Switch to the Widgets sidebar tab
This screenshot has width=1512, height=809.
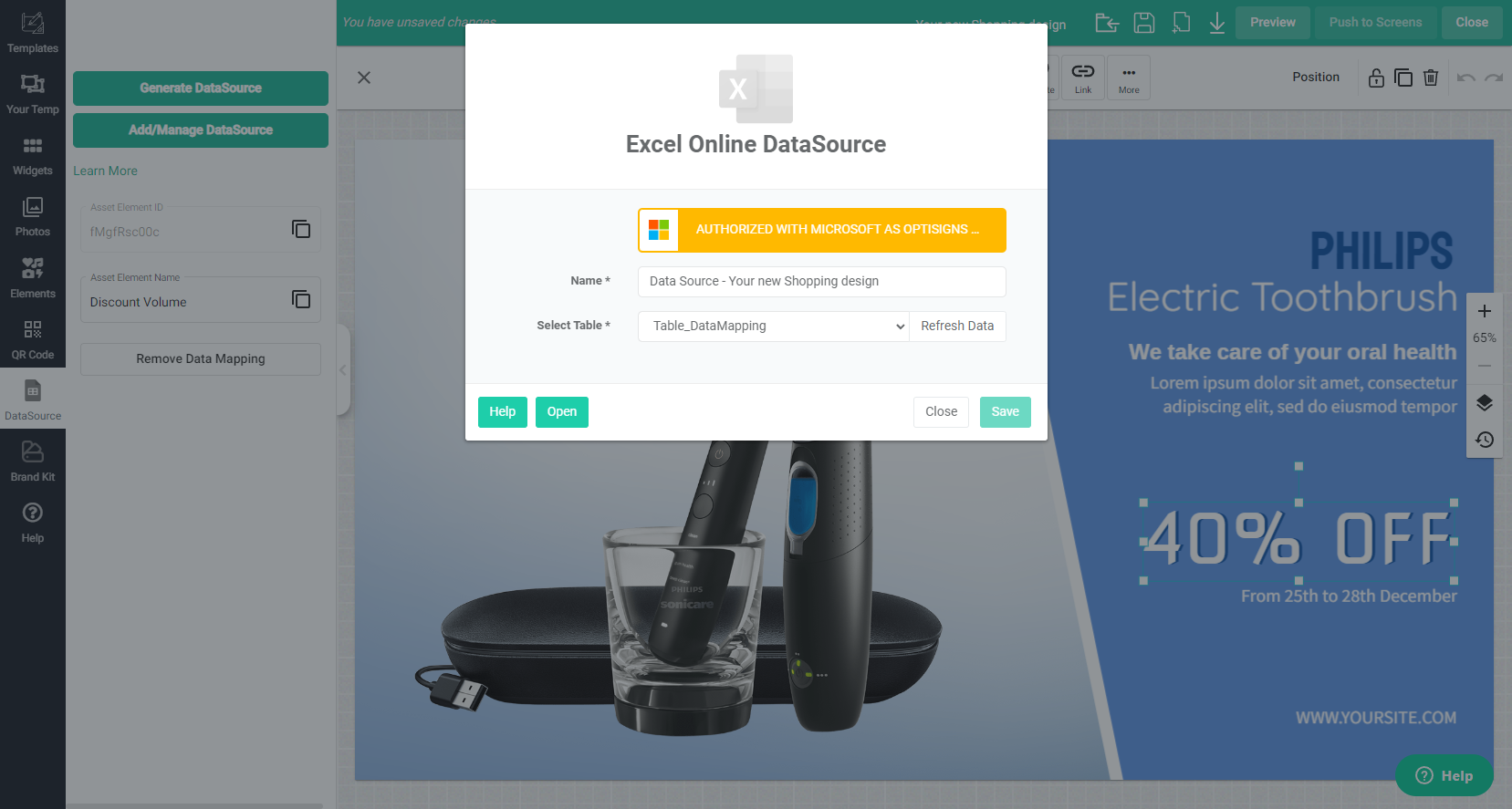(32, 155)
